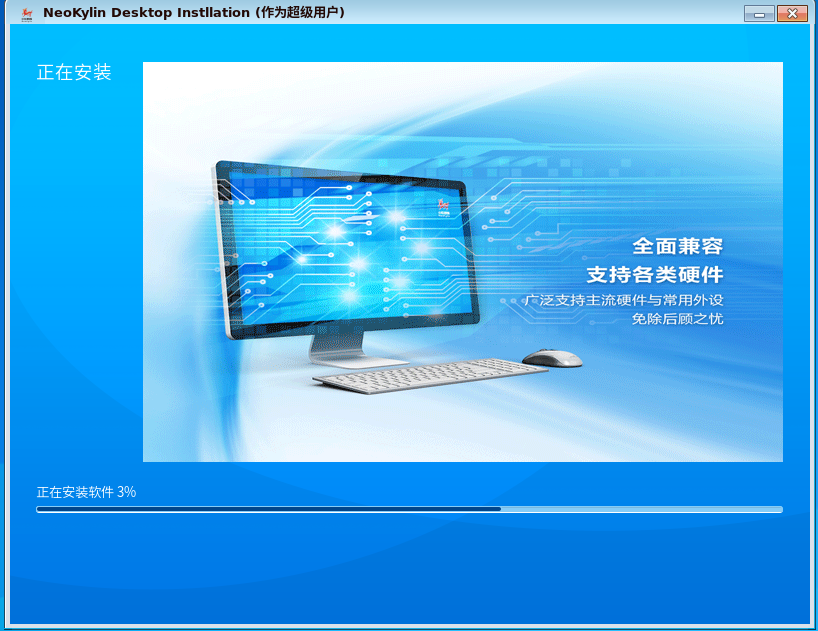
Task: Click the '正在安装' heading
Action: [x=74, y=72]
